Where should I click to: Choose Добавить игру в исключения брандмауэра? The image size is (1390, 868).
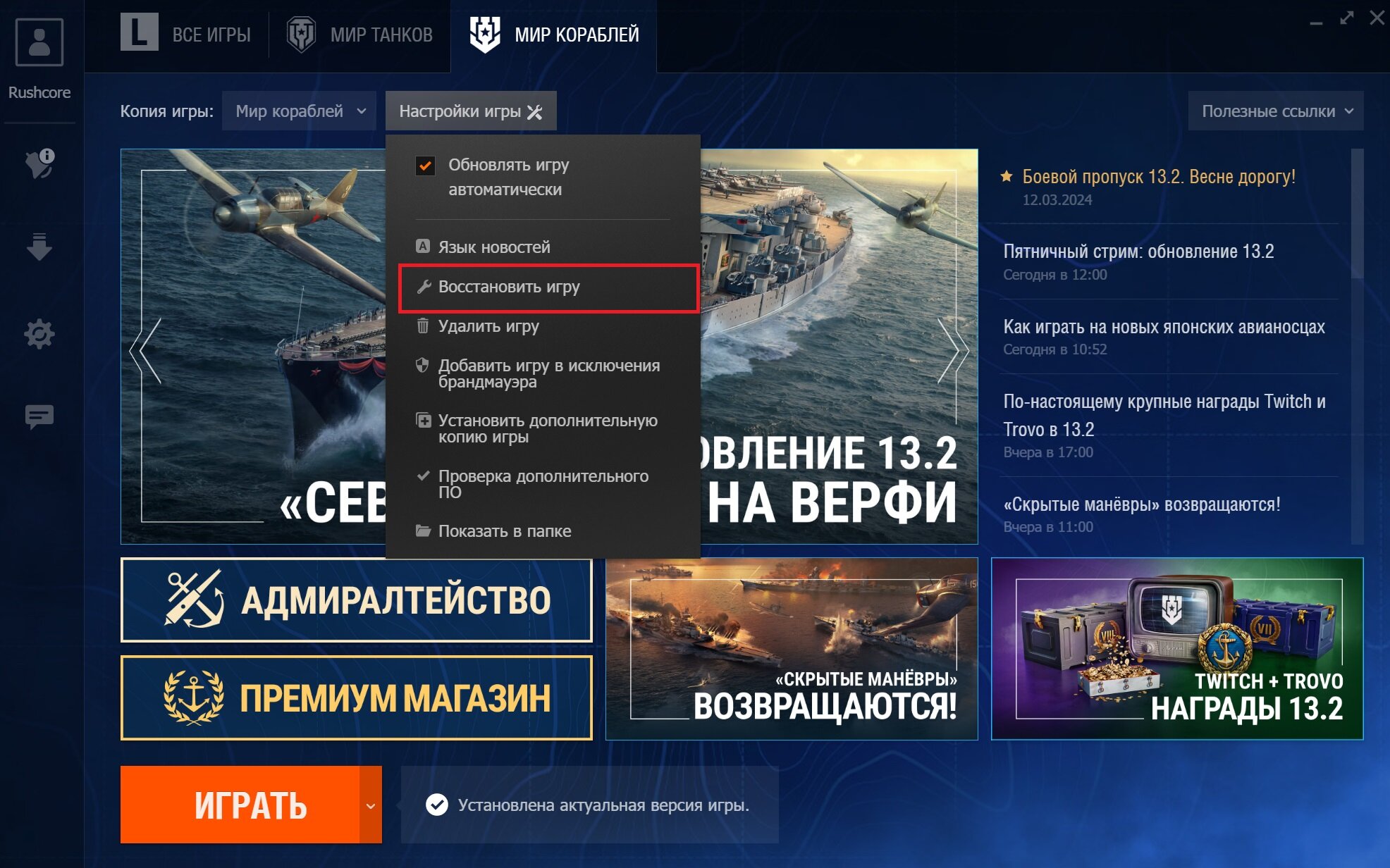pos(541,373)
